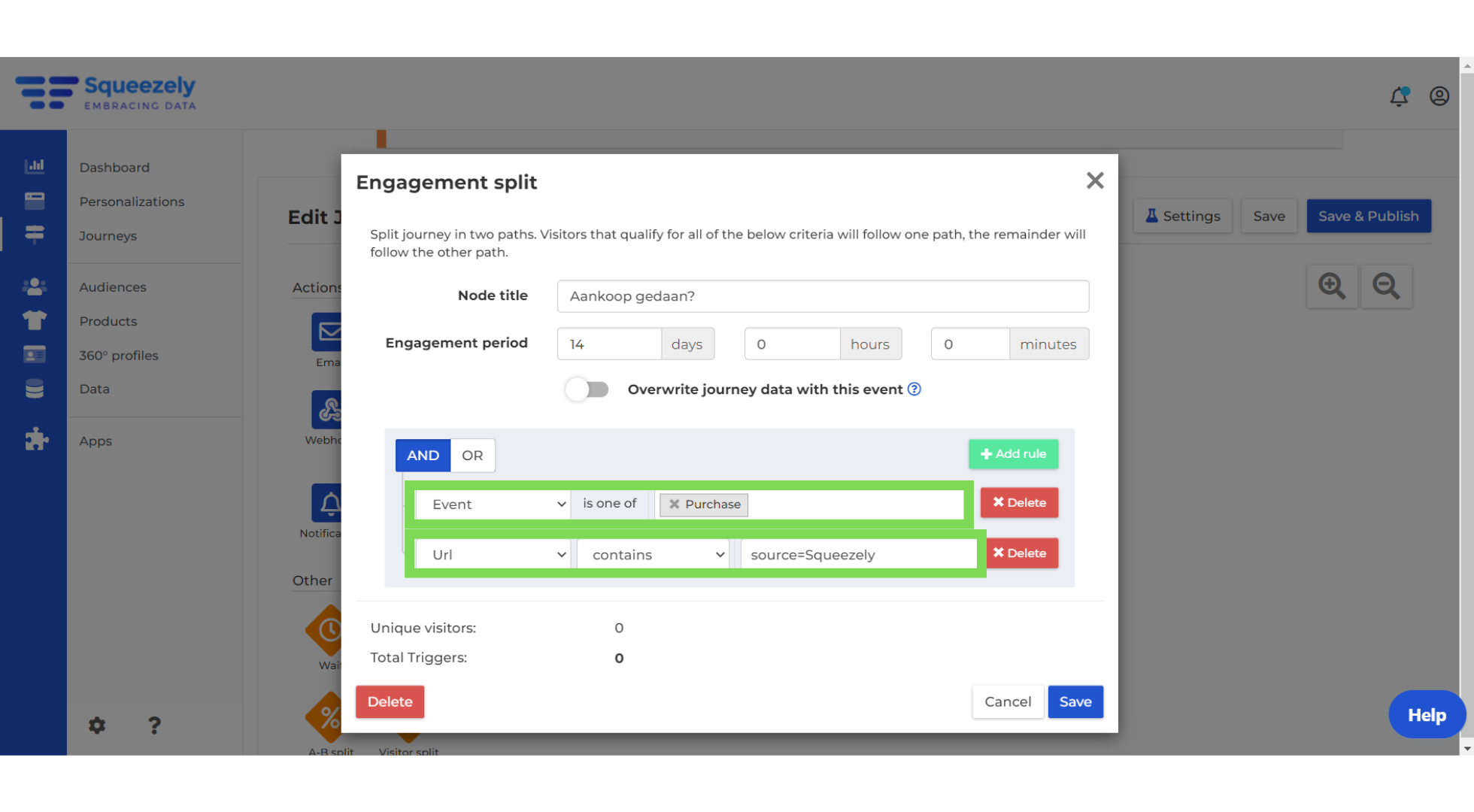This screenshot has height=812, width=1474.
Task: Close the Engagement split dialog
Action: [1095, 180]
